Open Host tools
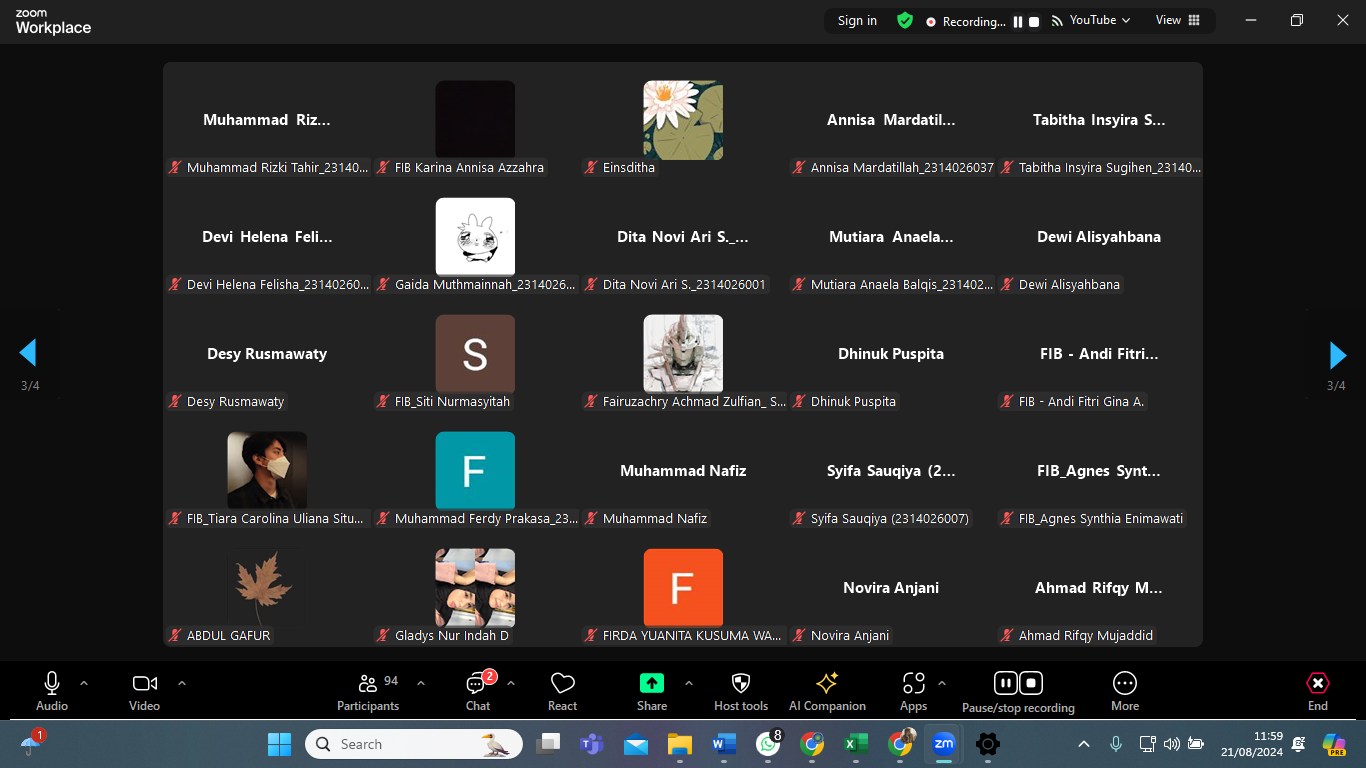 point(740,690)
